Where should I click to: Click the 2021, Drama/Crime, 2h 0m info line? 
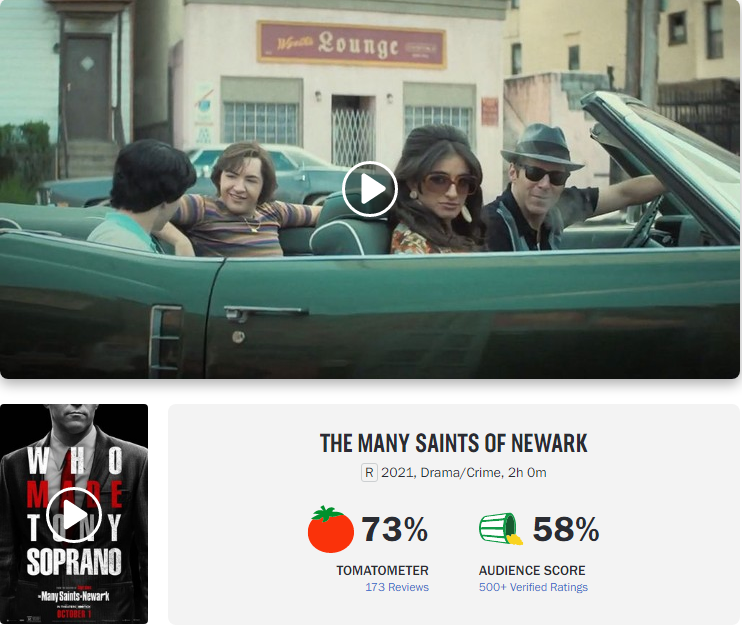[463, 473]
